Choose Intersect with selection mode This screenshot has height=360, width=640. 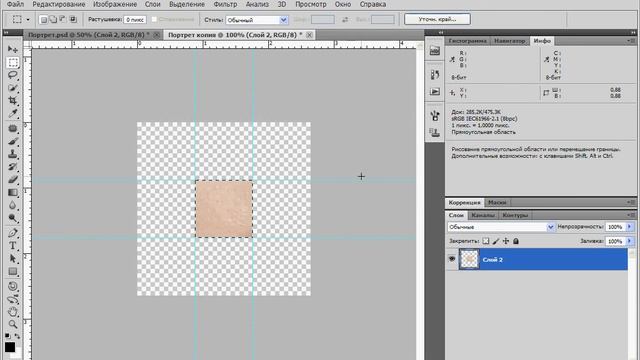click(x=73, y=19)
